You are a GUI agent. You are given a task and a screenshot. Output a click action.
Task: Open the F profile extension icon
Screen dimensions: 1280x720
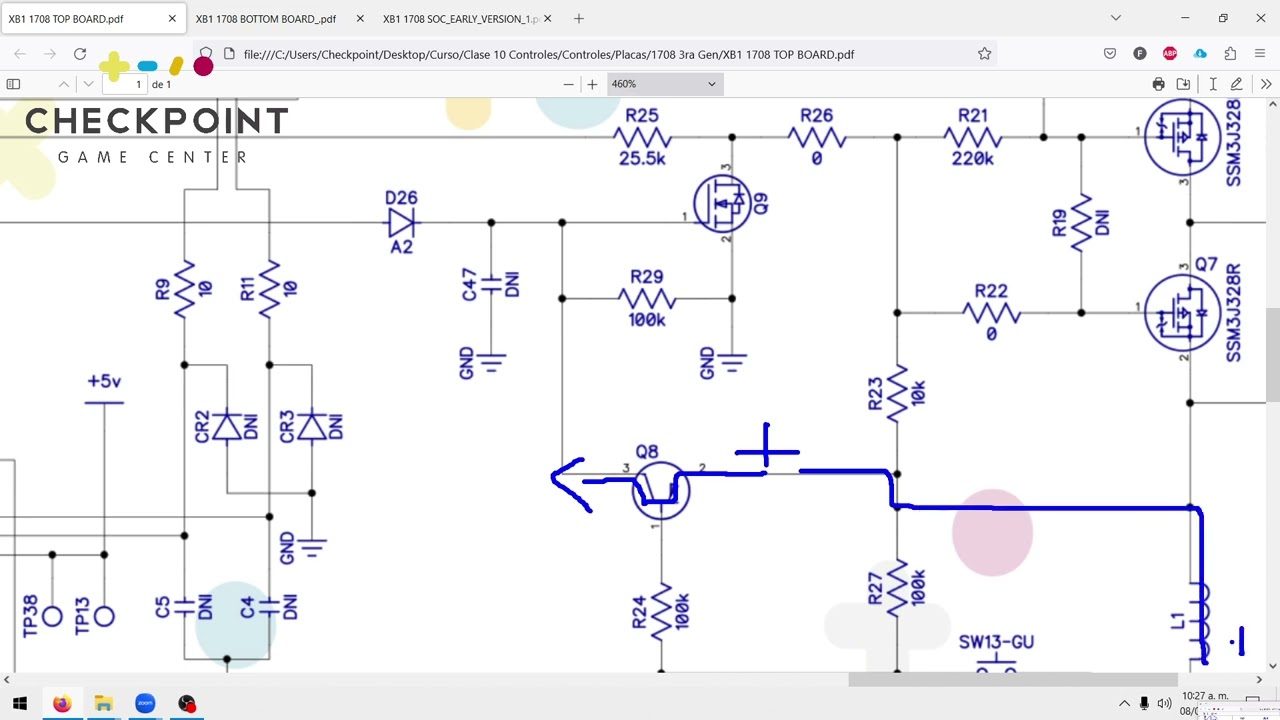click(x=1140, y=54)
